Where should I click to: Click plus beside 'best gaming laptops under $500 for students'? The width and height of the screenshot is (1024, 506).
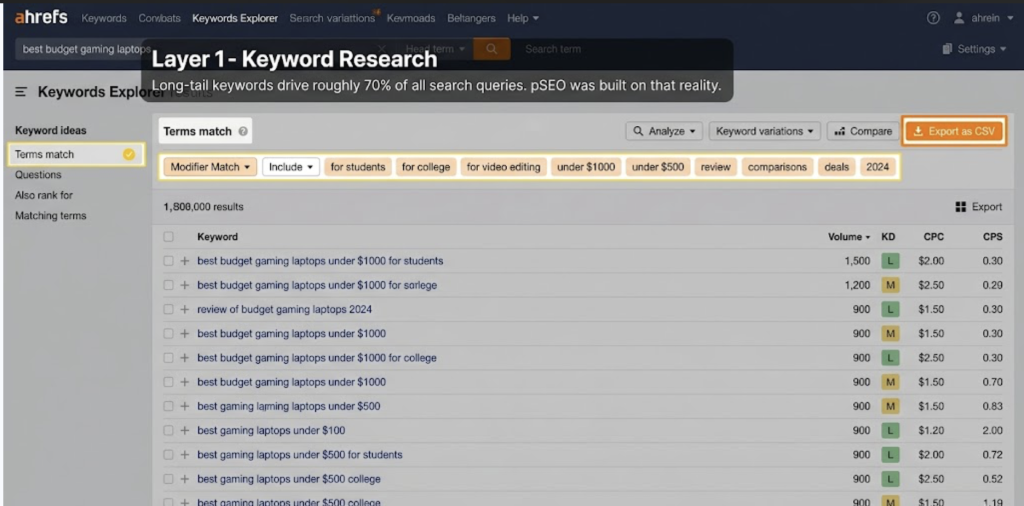point(185,455)
